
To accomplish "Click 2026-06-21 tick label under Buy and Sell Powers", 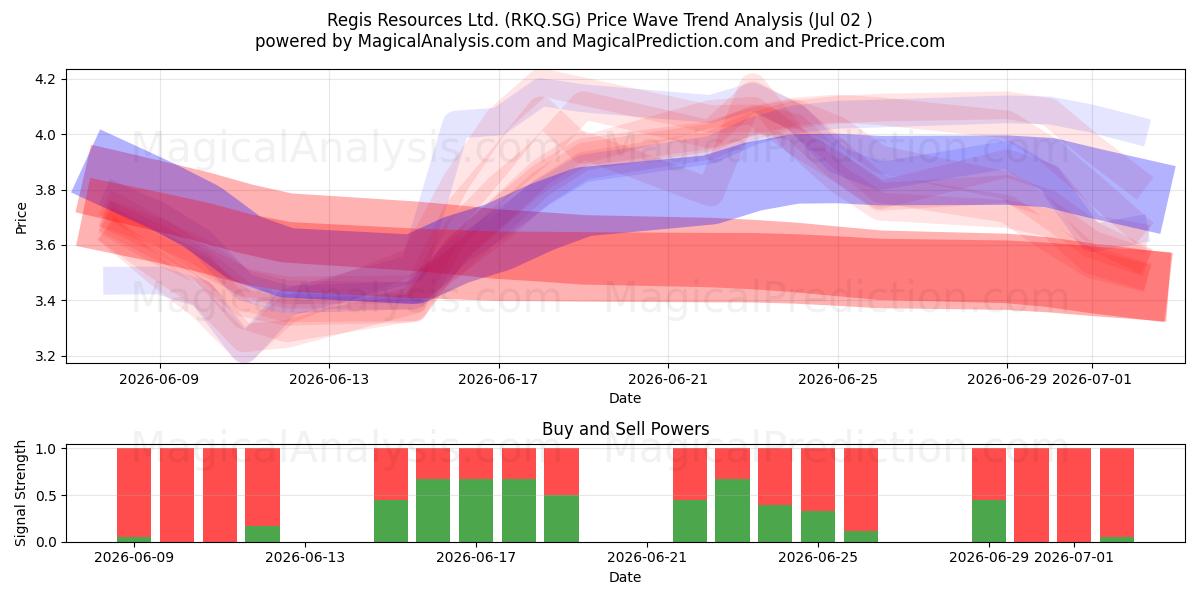I will [647, 558].
